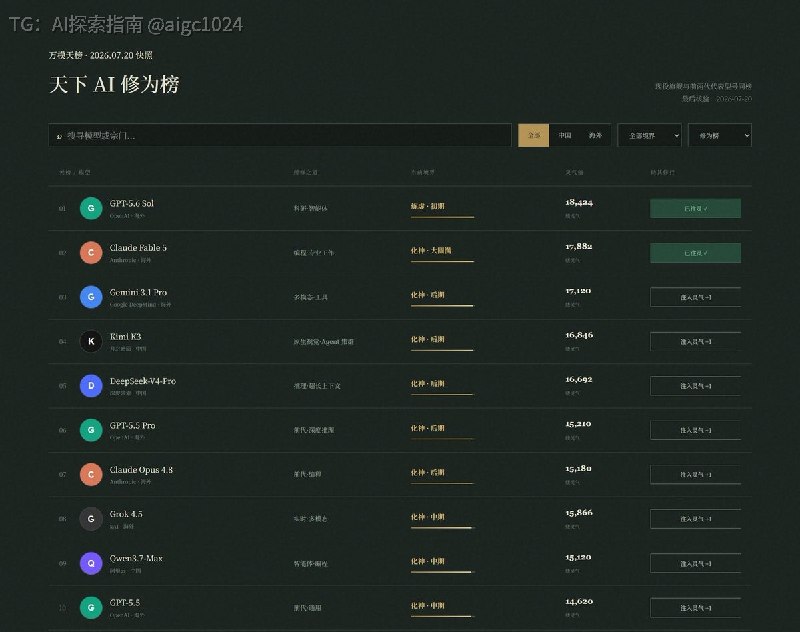Select the 全部 filter tab
The image size is (800, 632).
[x=534, y=135]
